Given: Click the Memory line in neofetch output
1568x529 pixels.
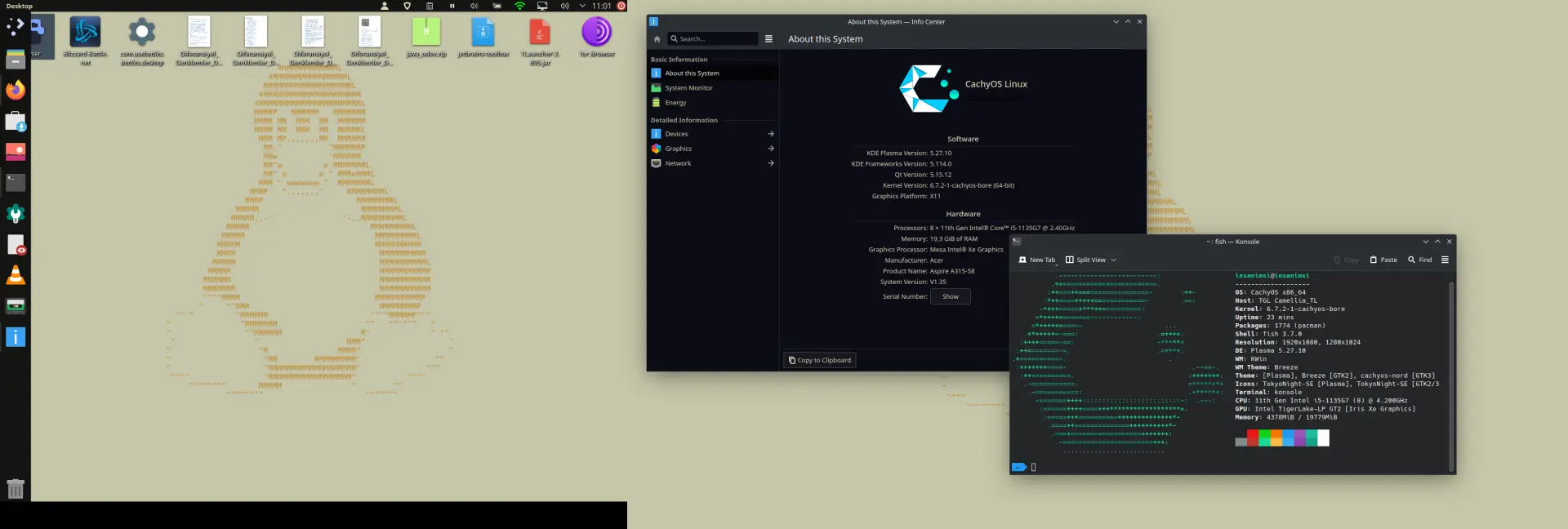Looking at the screenshot, I should (1285, 417).
